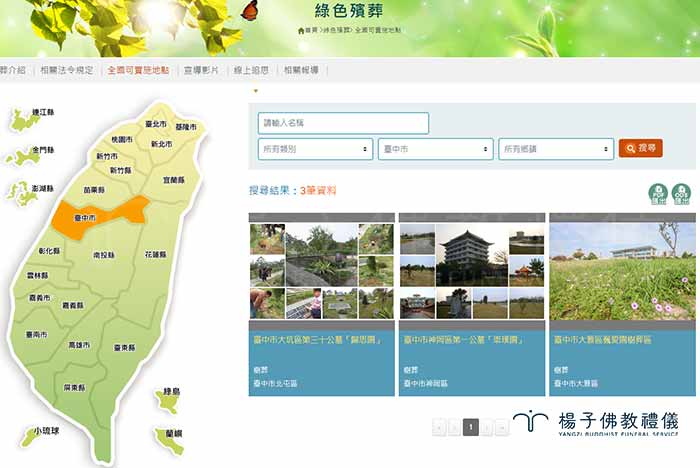The image size is (700, 468).
Task: Click the ODS export icon
Action: [x=681, y=194]
